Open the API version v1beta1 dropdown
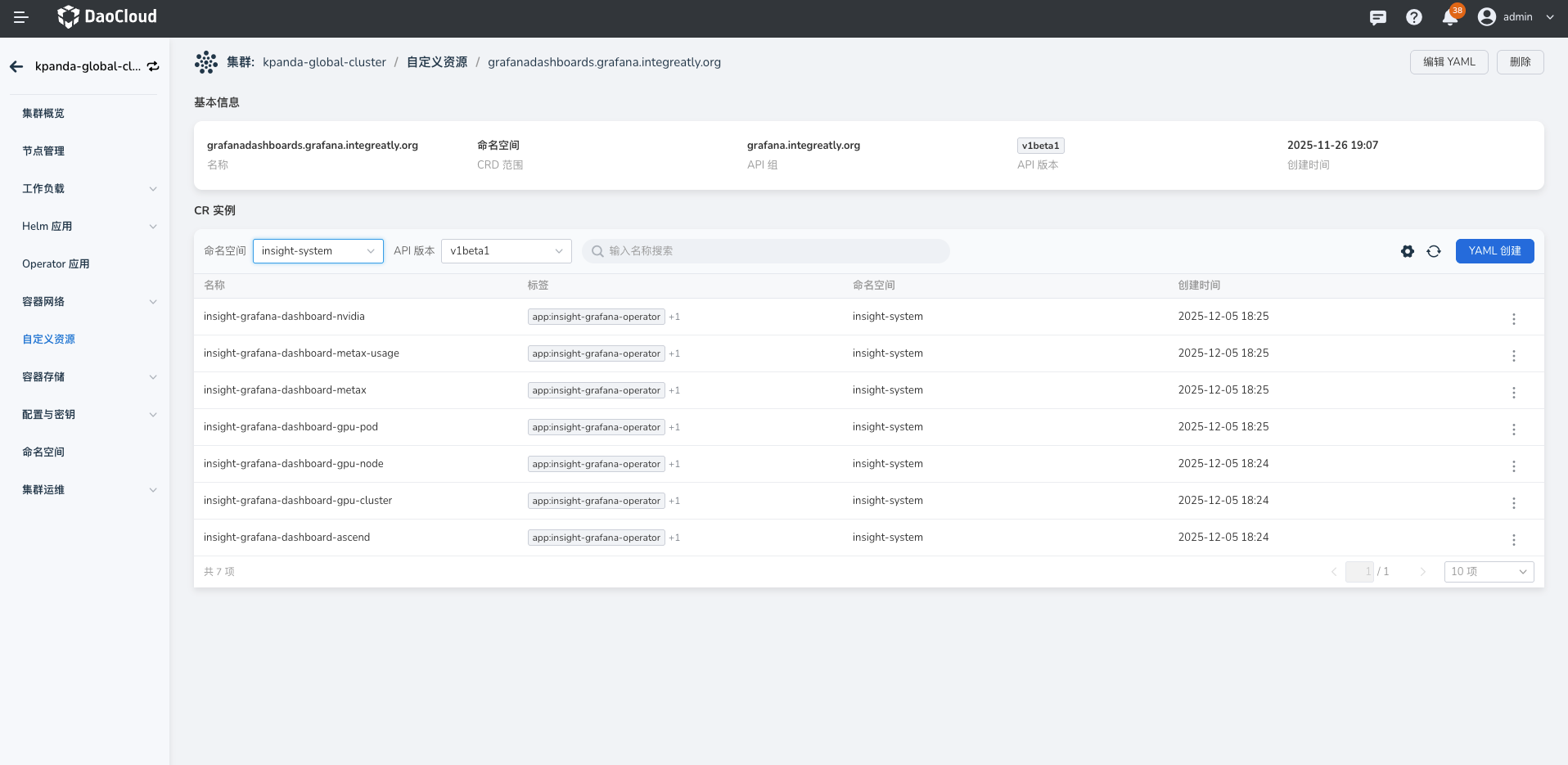1568x765 pixels. pyautogui.click(x=506, y=251)
